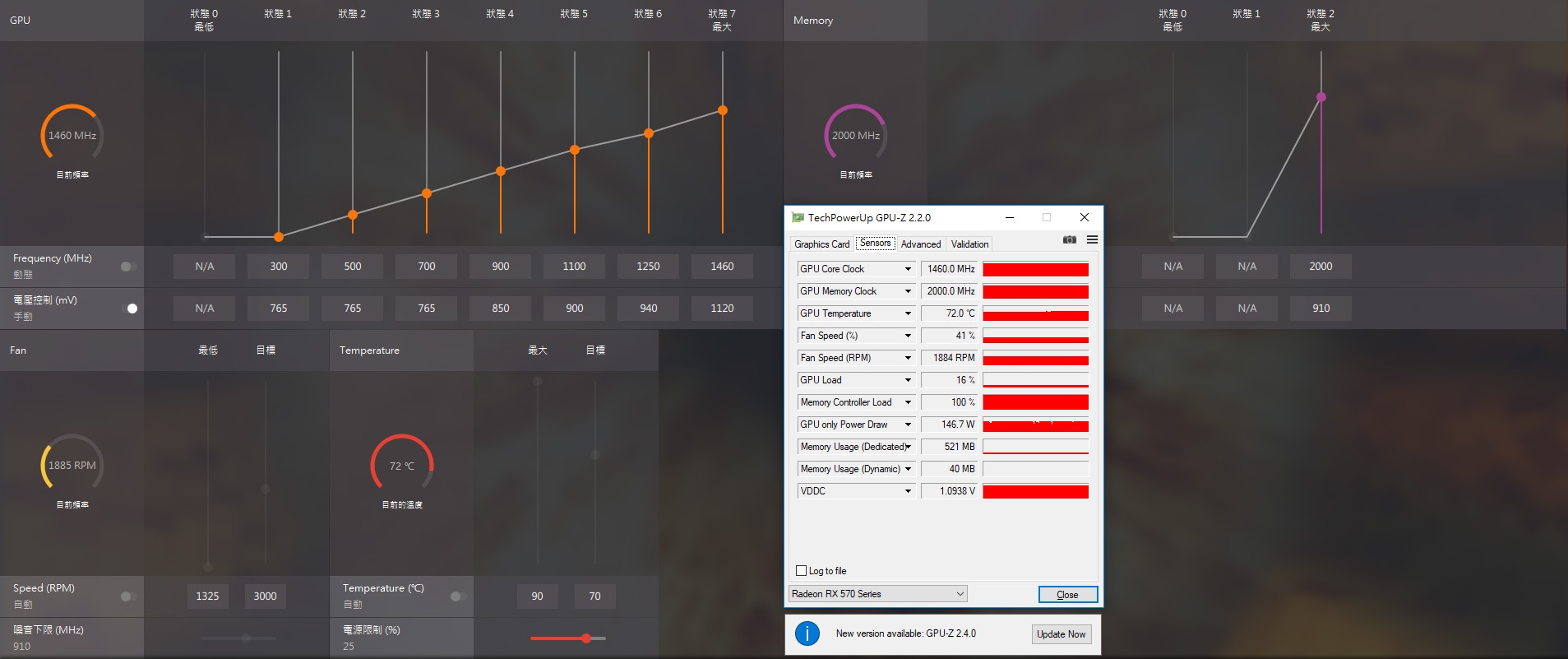Minimize the GPU-Z window
This screenshot has width=1568, height=659.
pyautogui.click(x=1010, y=217)
